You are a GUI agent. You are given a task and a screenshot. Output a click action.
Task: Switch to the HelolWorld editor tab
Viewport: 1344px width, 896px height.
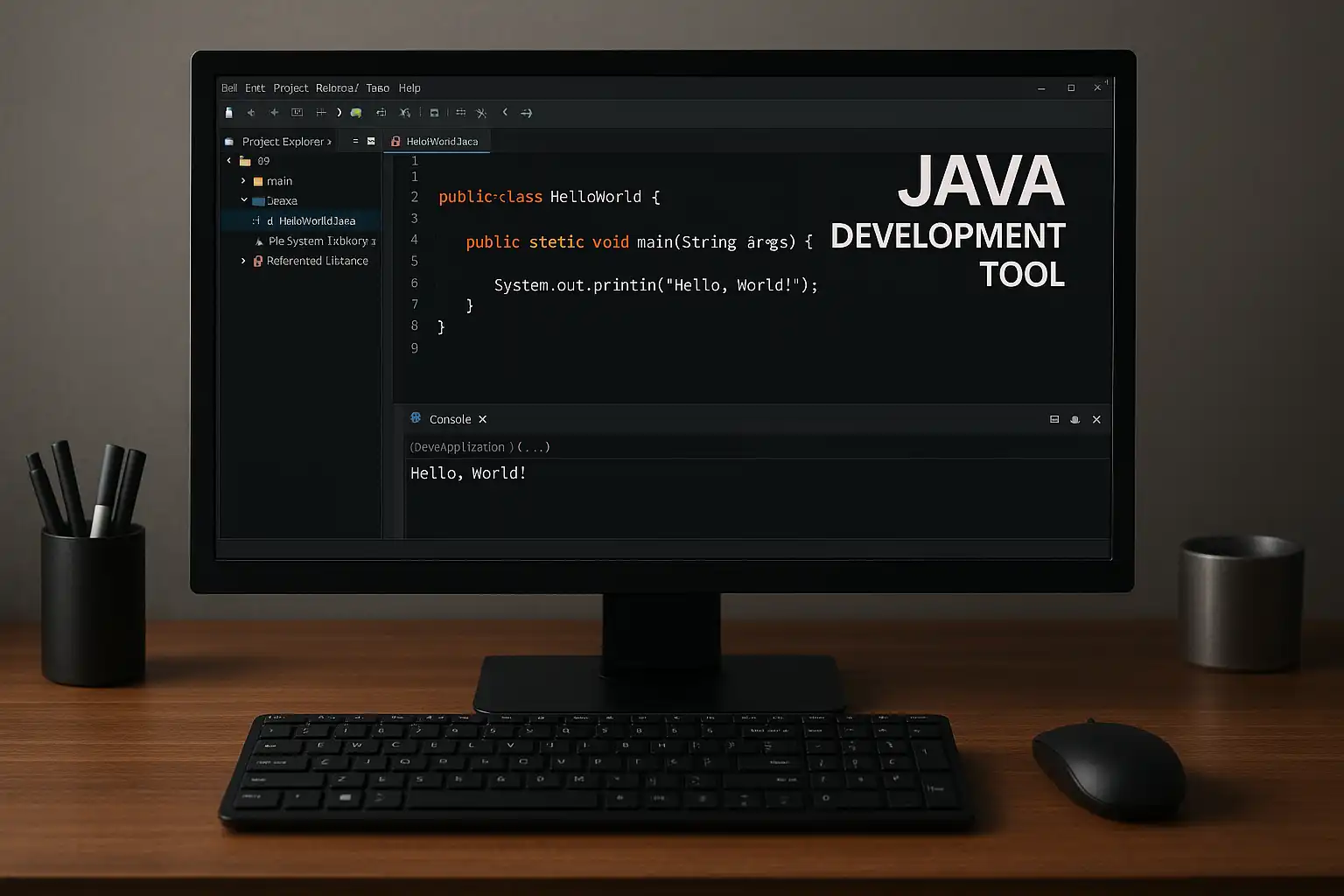[x=441, y=142]
